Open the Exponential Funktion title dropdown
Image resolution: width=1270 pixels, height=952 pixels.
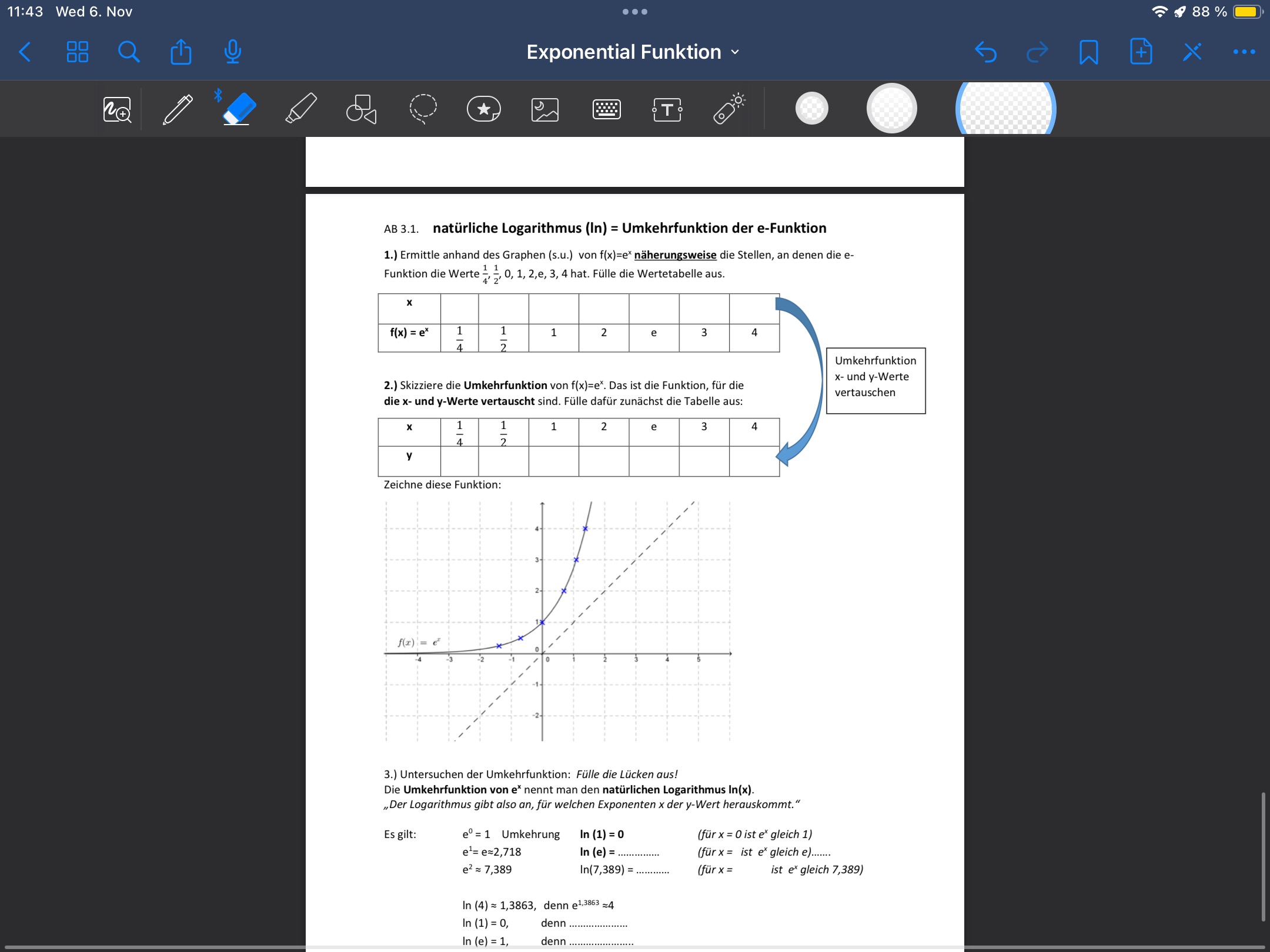pyautogui.click(x=633, y=52)
